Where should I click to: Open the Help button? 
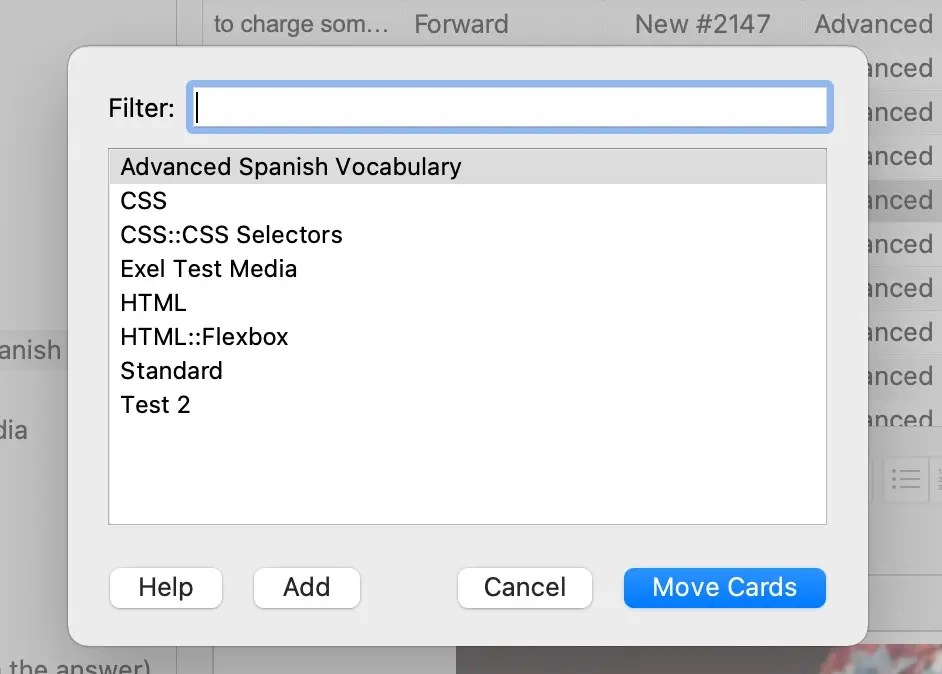[x=166, y=587]
